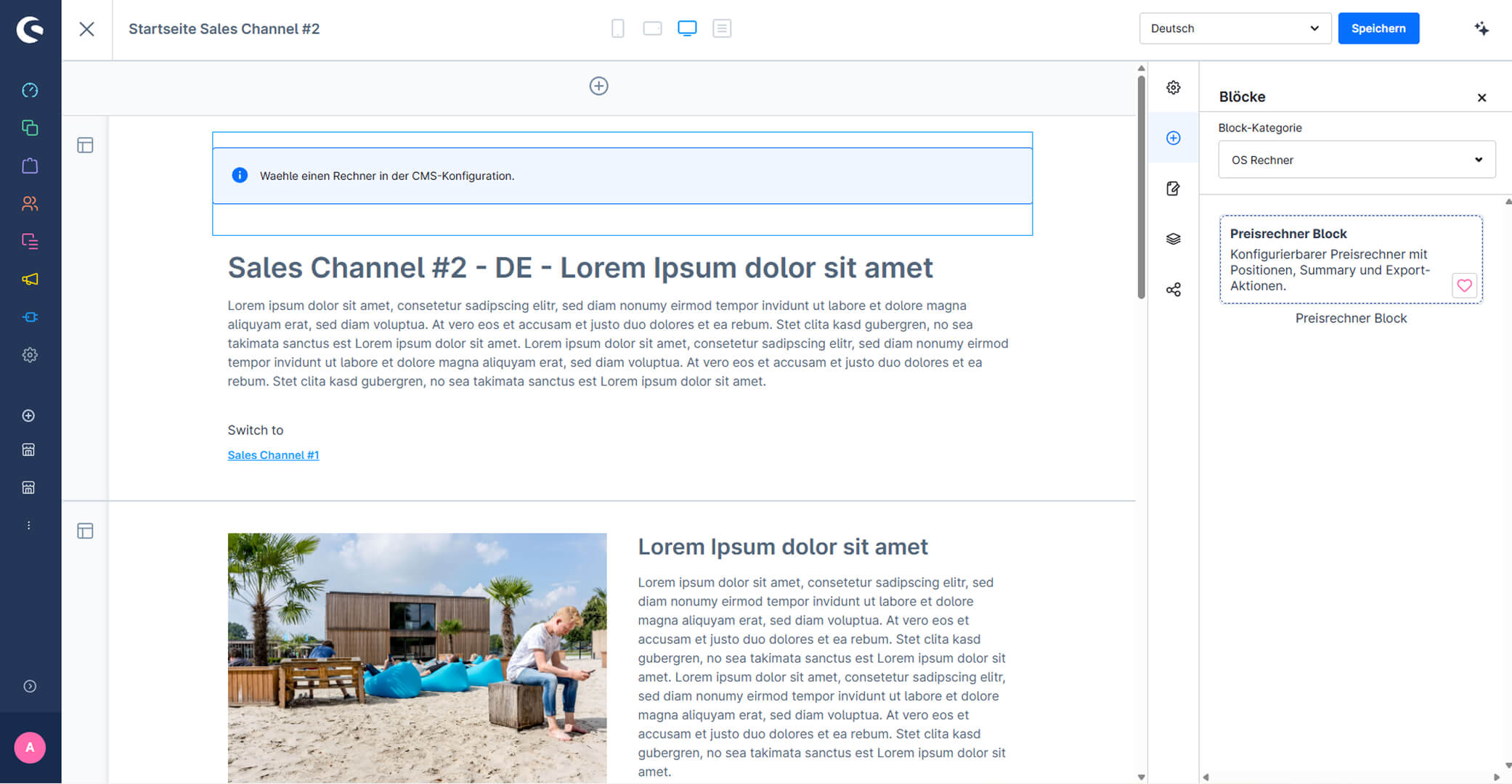The width and height of the screenshot is (1512, 784).
Task: Expand the Deutsch language dropdown
Action: [x=1235, y=28]
